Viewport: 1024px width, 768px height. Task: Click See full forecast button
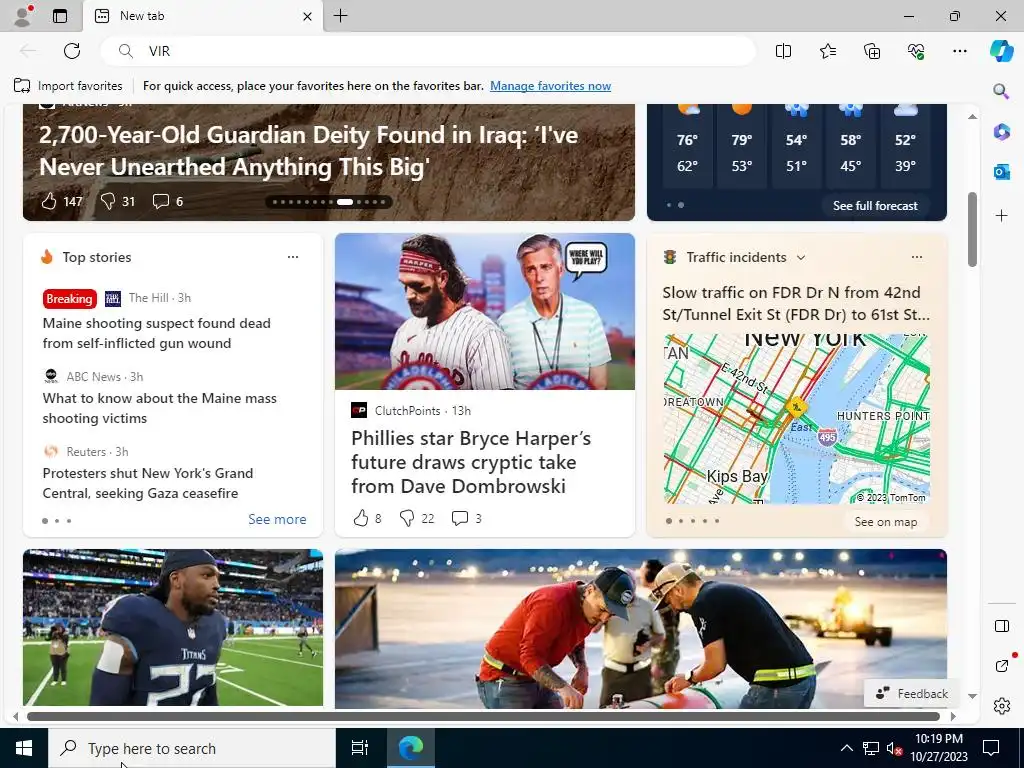pos(875,206)
